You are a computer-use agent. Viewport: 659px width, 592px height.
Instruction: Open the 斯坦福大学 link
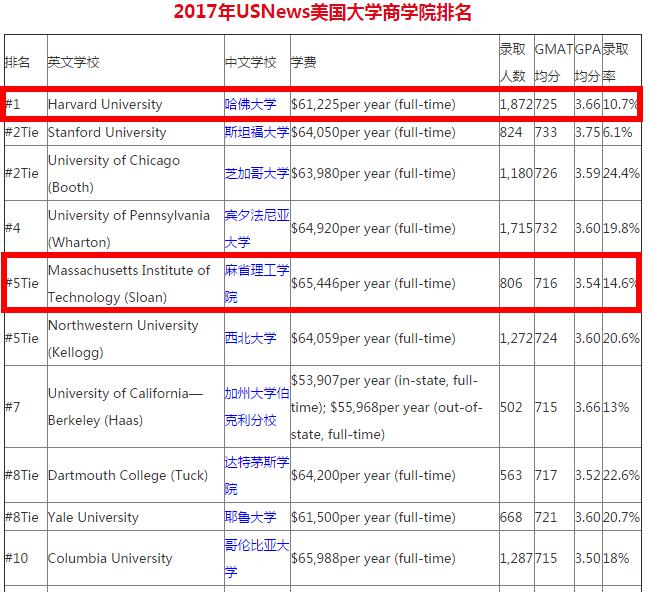(257, 132)
